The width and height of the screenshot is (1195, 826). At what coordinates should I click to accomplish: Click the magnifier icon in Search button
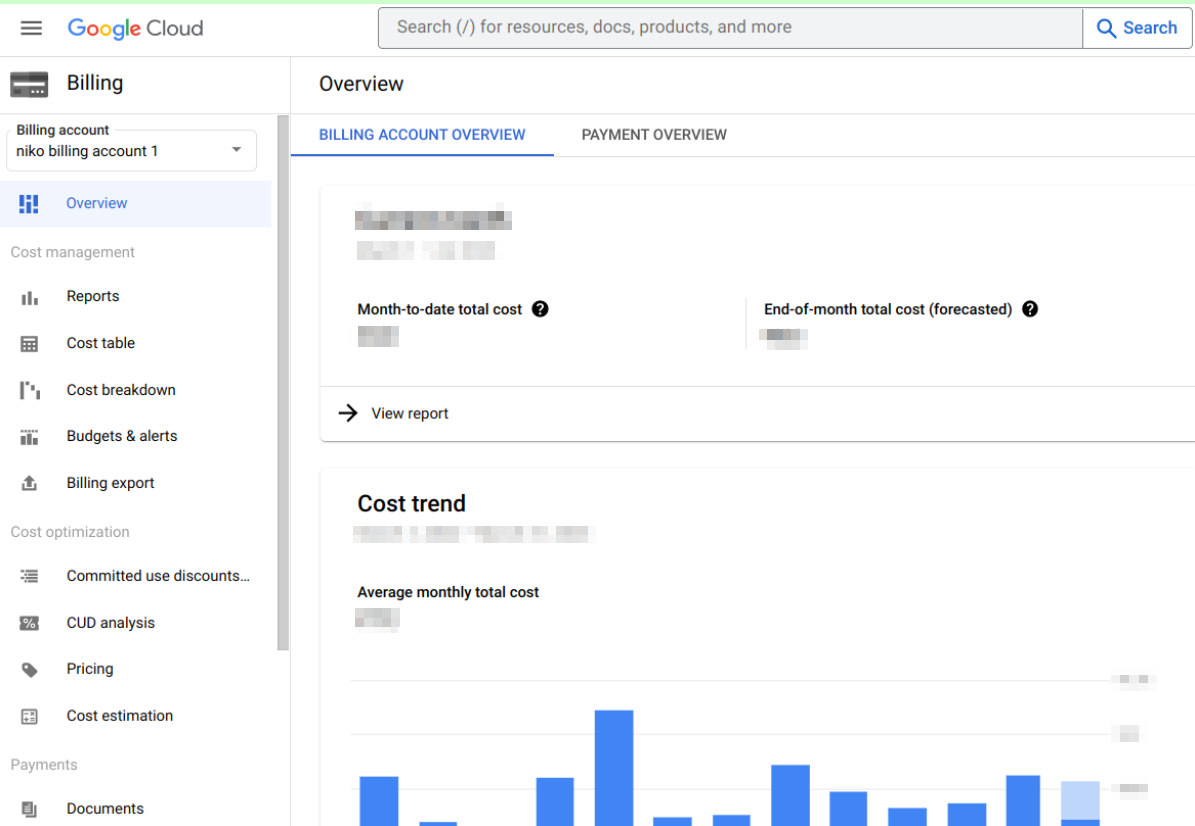point(1106,28)
